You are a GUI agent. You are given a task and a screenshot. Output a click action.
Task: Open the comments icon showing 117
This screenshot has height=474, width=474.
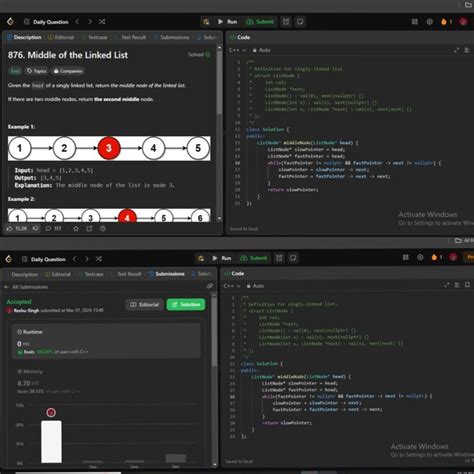click(x=53, y=228)
